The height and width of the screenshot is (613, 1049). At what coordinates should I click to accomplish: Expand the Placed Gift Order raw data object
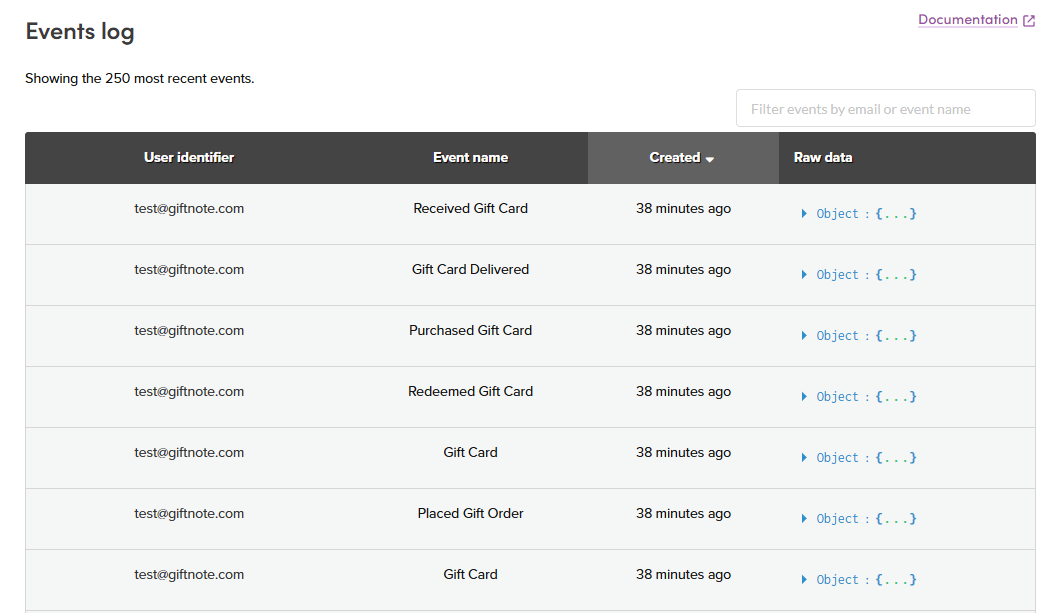[804, 518]
